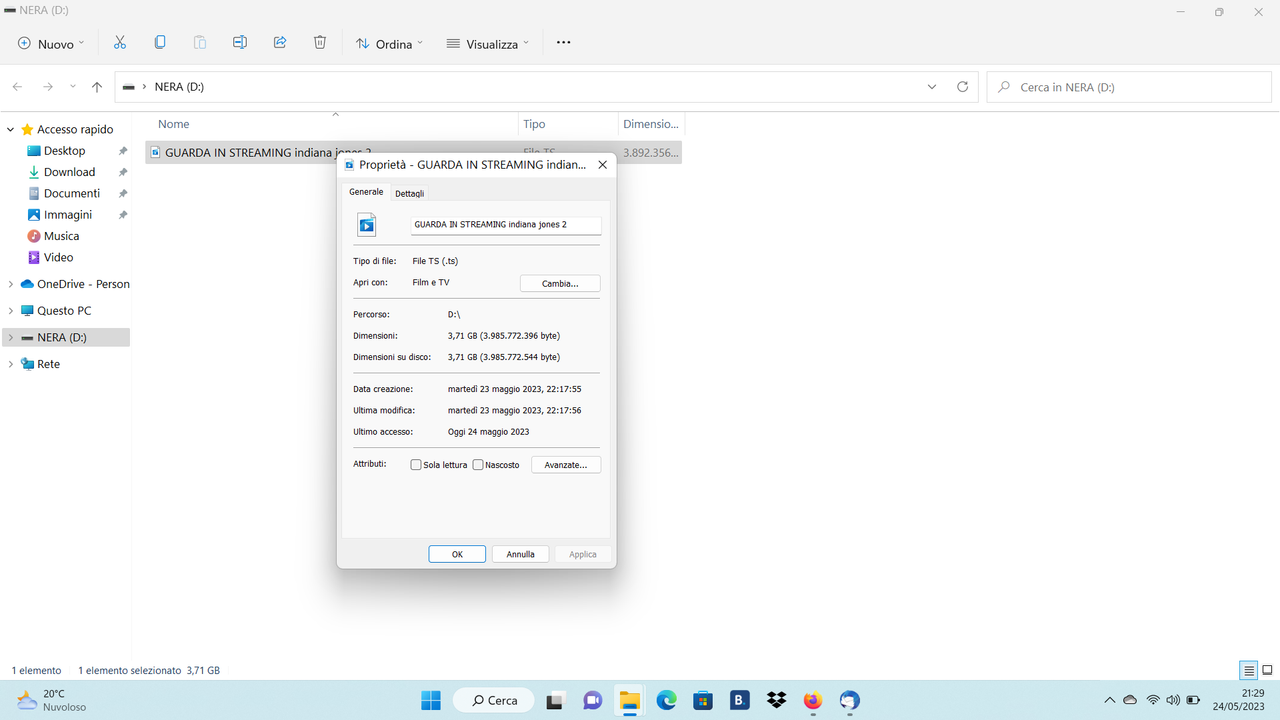Open the Windows Start menu

[x=431, y=700]
